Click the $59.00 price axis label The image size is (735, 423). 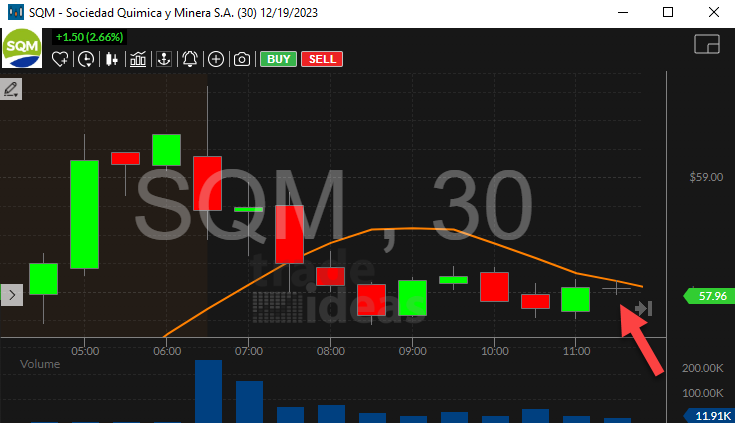[706, 177]
